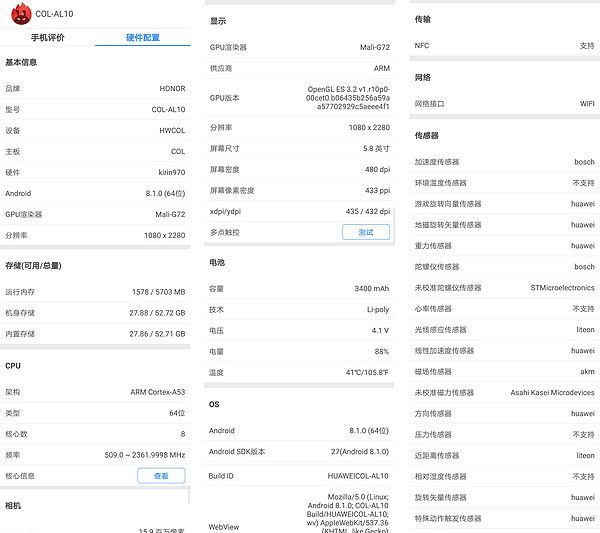Screen dimensions: 600x533
Task: Click the COL-AL10 title text
Action: (54, 14)
